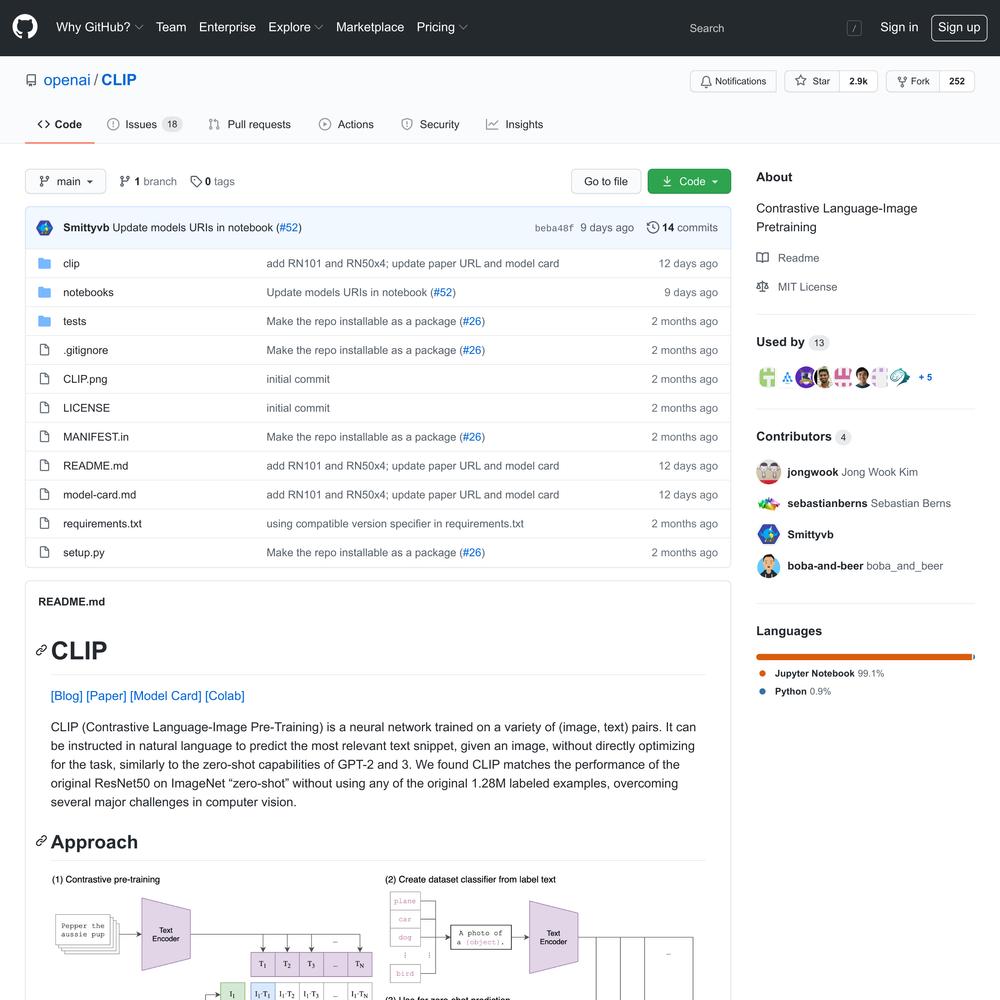Open the model-card.md file
1000x1000 pixels.
coord(99,495)
